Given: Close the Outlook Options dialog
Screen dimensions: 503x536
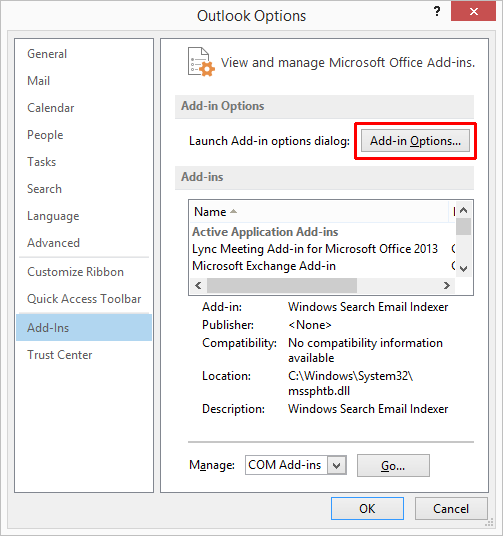Looking at the screenshot, I should click(473, 12).
